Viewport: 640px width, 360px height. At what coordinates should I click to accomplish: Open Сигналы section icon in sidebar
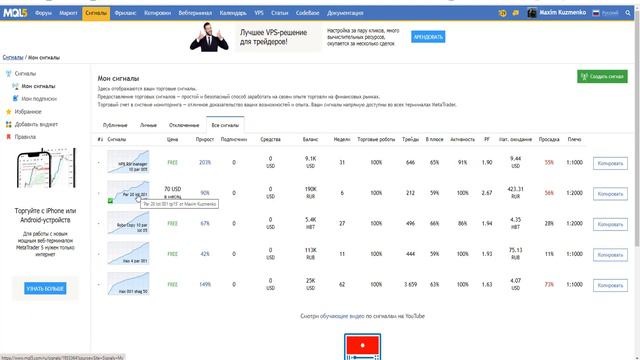pyautogui.click(x=9, y=74)
